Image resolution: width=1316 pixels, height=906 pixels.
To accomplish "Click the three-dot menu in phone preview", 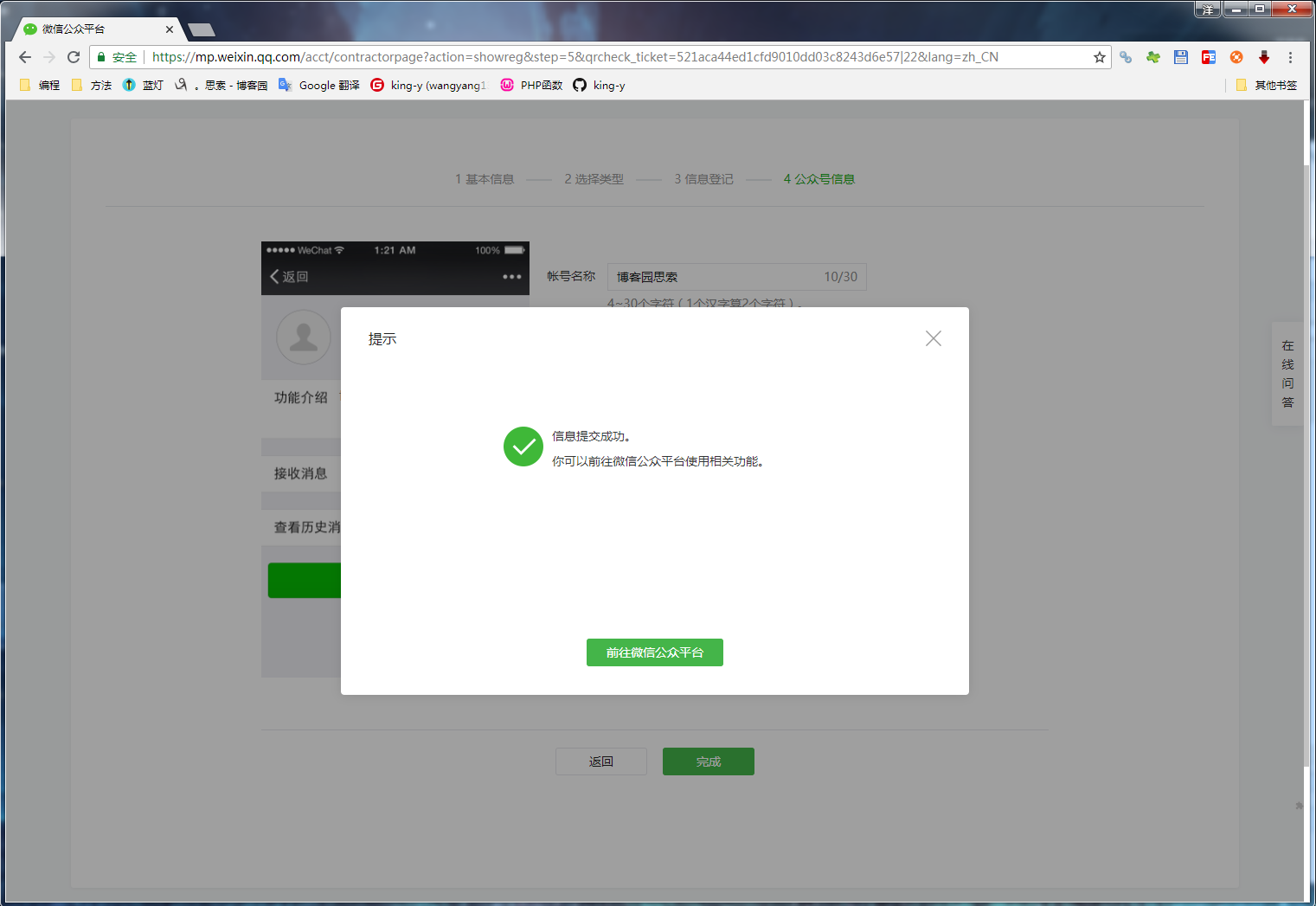I will (x=512, y=277).
